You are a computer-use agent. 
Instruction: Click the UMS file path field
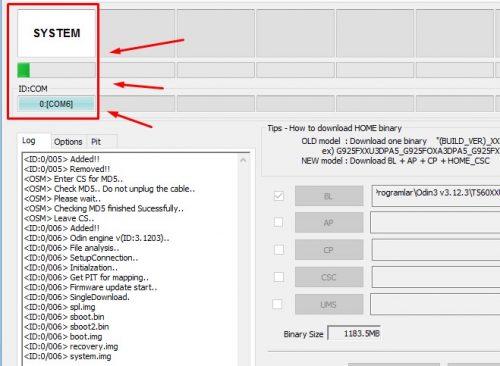tap(435, 304)
